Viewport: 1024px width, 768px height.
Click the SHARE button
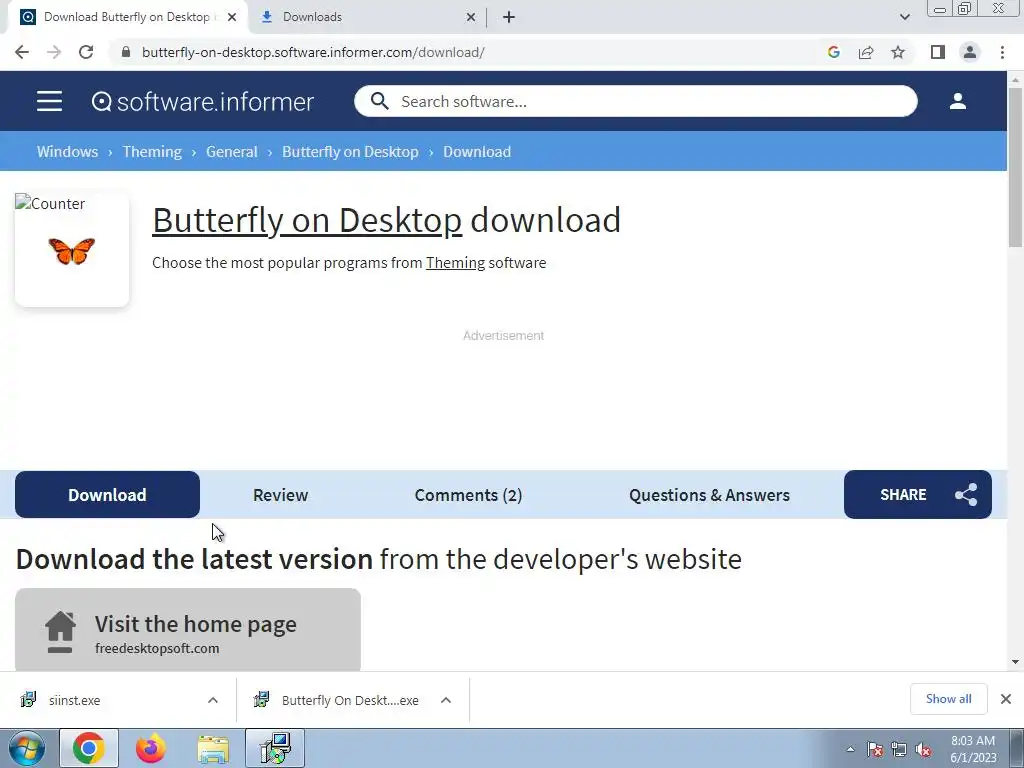click(x=918, y=494)
